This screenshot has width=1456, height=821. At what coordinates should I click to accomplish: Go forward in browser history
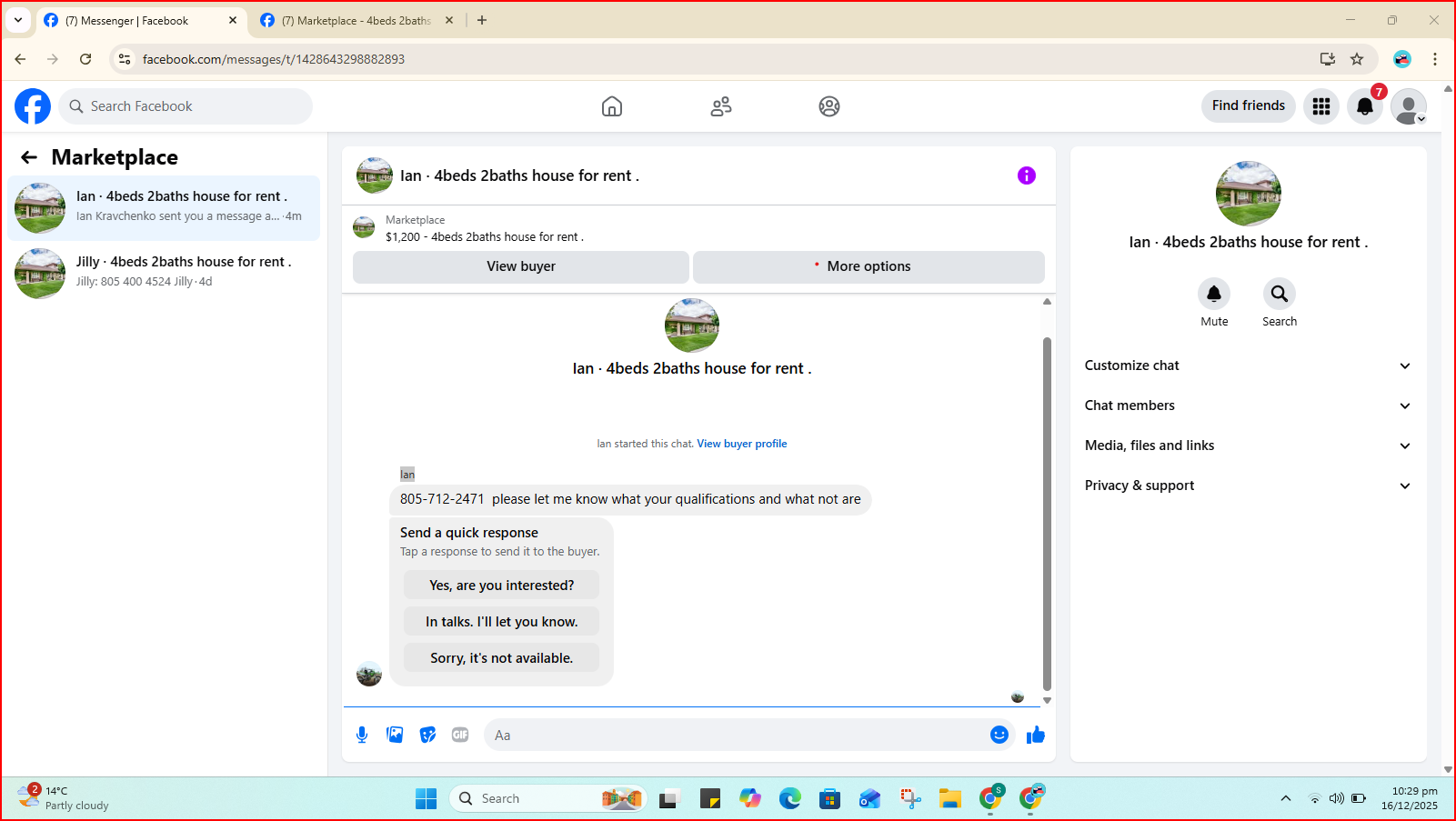(53, 59)
